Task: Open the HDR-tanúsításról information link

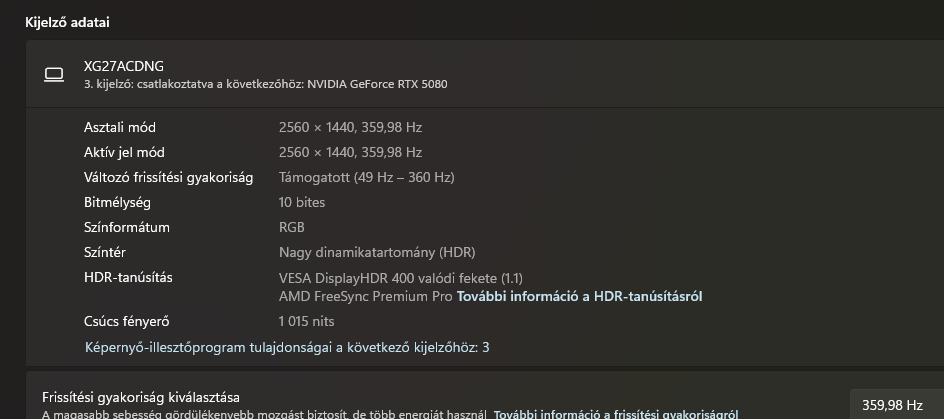Action: (579, 297)
